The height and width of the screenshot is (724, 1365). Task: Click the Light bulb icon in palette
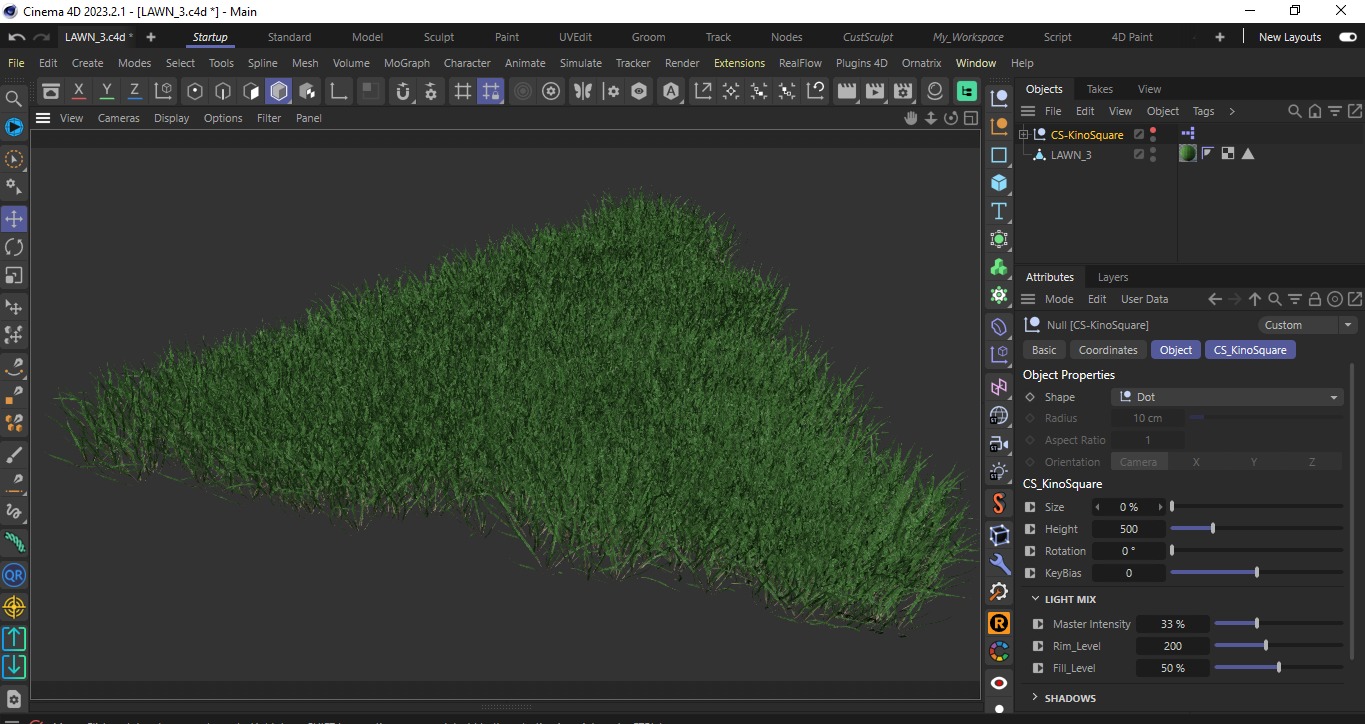[x=999, y=471]
